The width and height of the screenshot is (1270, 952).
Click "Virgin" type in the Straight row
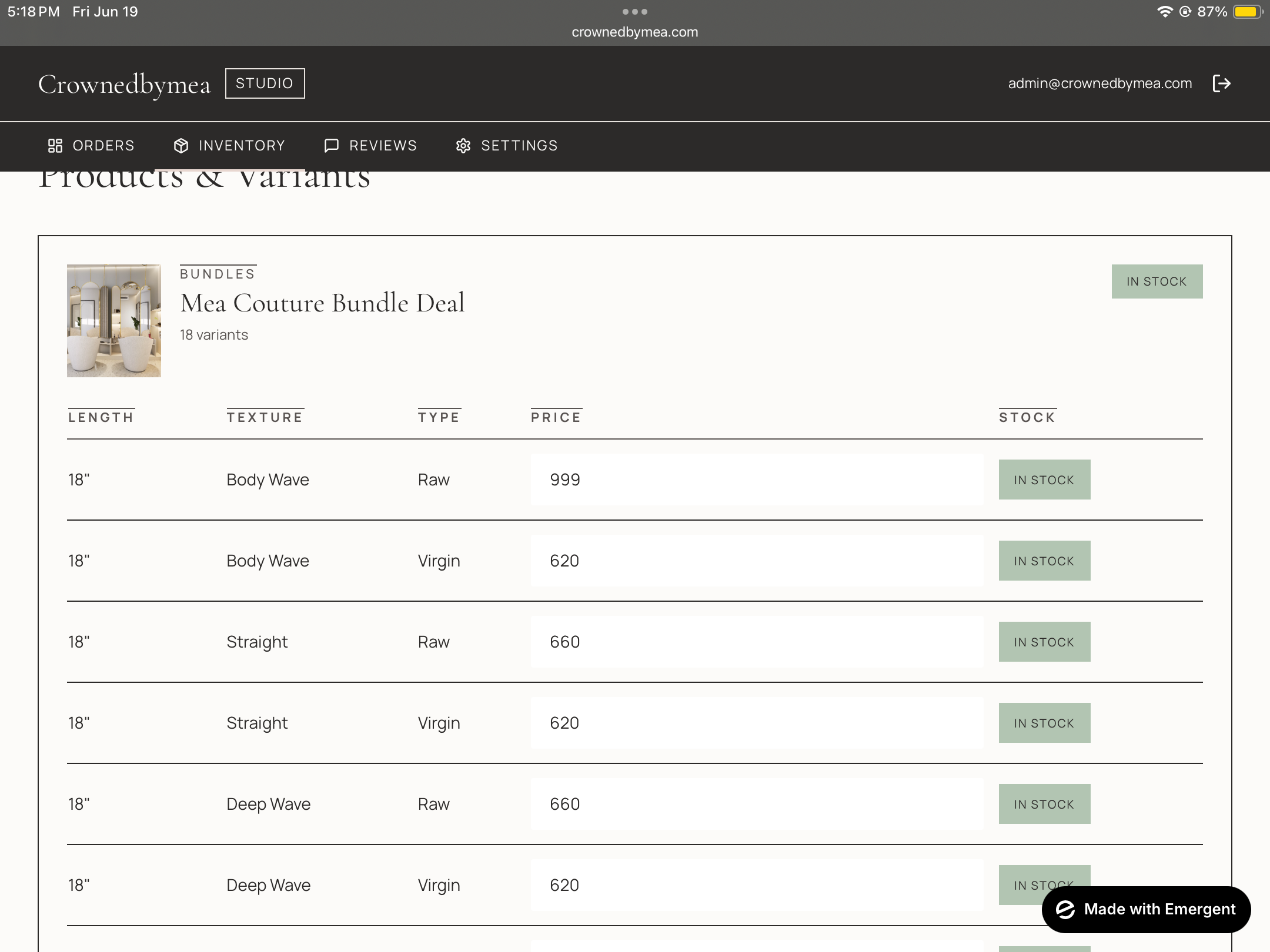tap(439, 723)
